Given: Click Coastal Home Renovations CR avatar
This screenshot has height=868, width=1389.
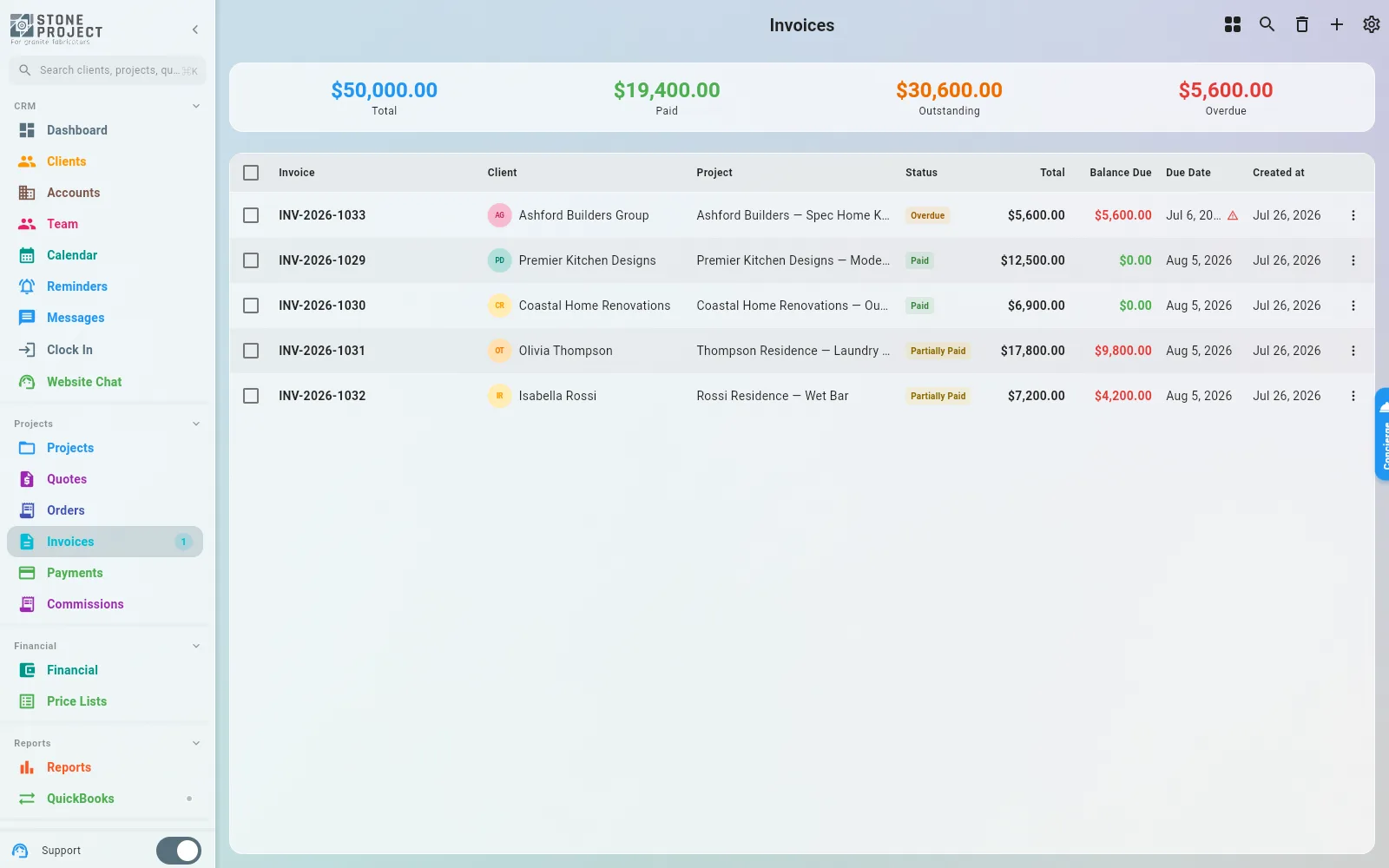Looking at the screenshot, I should (x=499, y=306).
